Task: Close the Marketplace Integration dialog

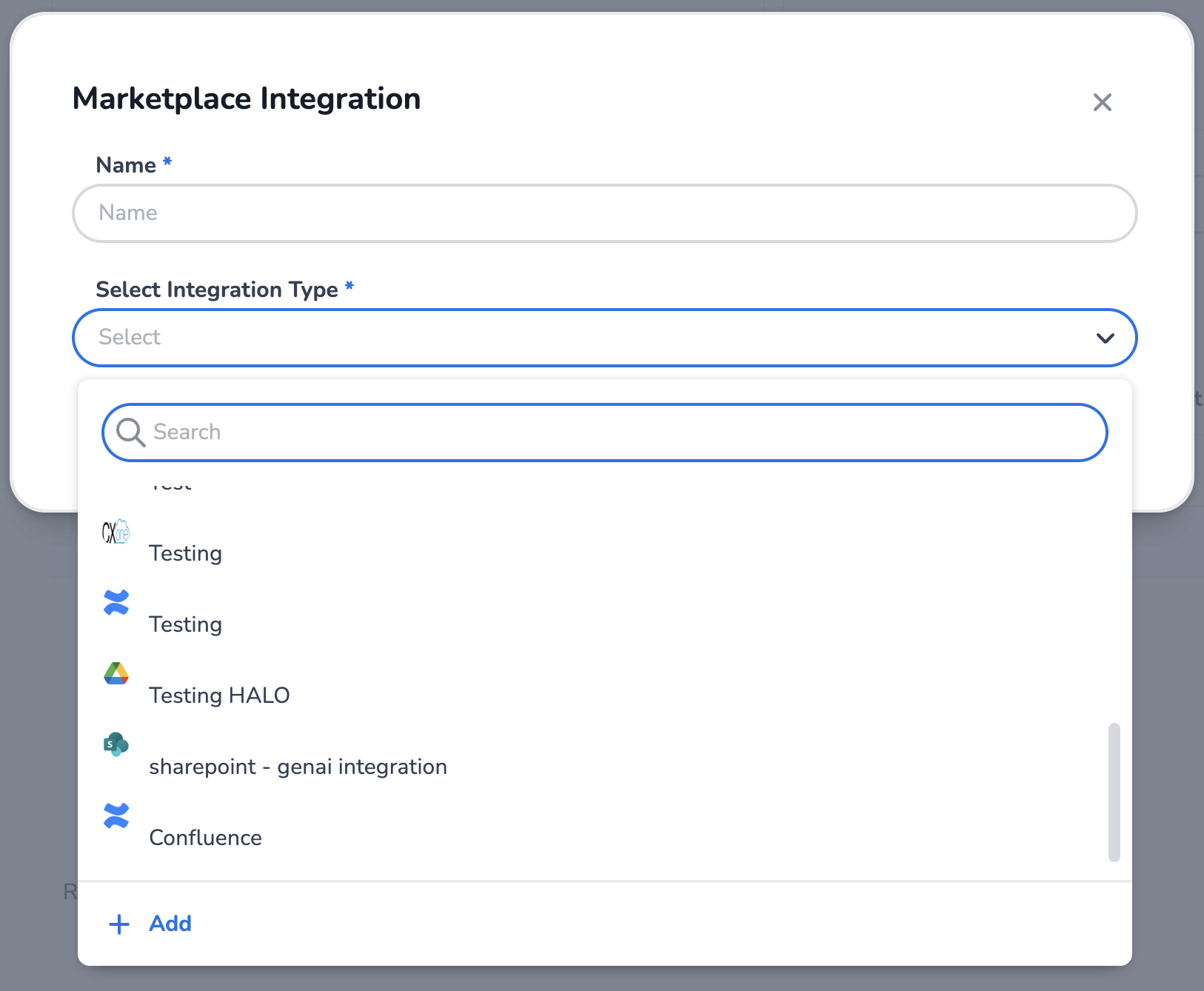Action: click(1102, 102)
